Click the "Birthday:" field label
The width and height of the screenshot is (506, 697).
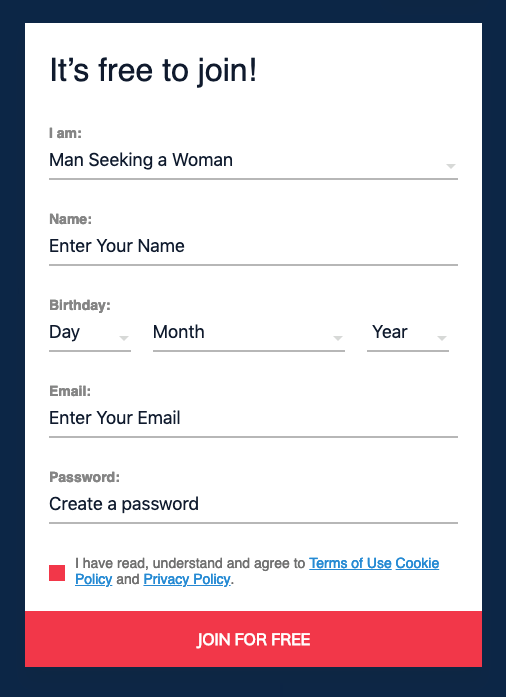[x=80, y=305]
